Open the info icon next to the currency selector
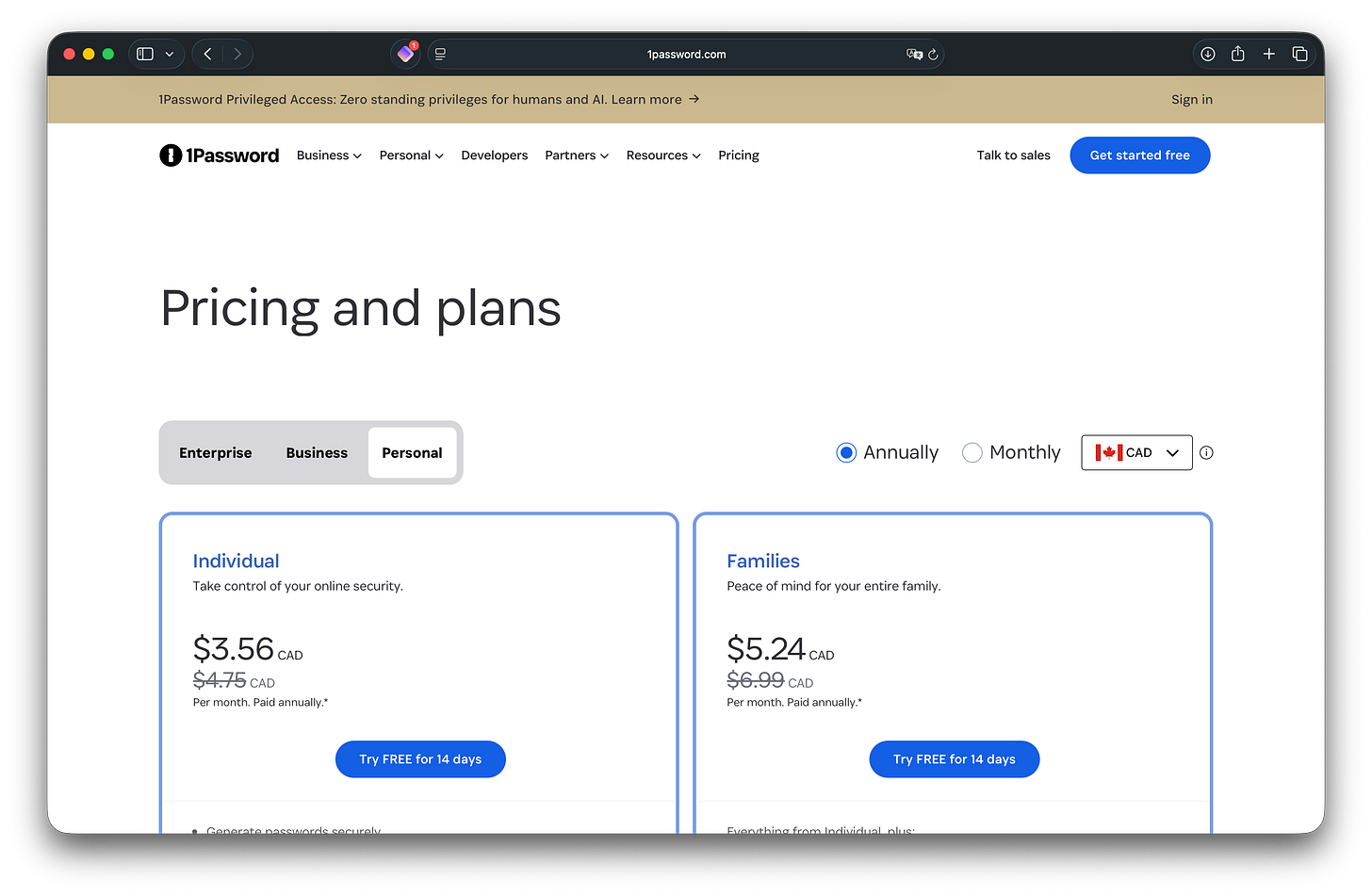The height and width of the screenshot is (896, 1372). (x=1206, y=453)
